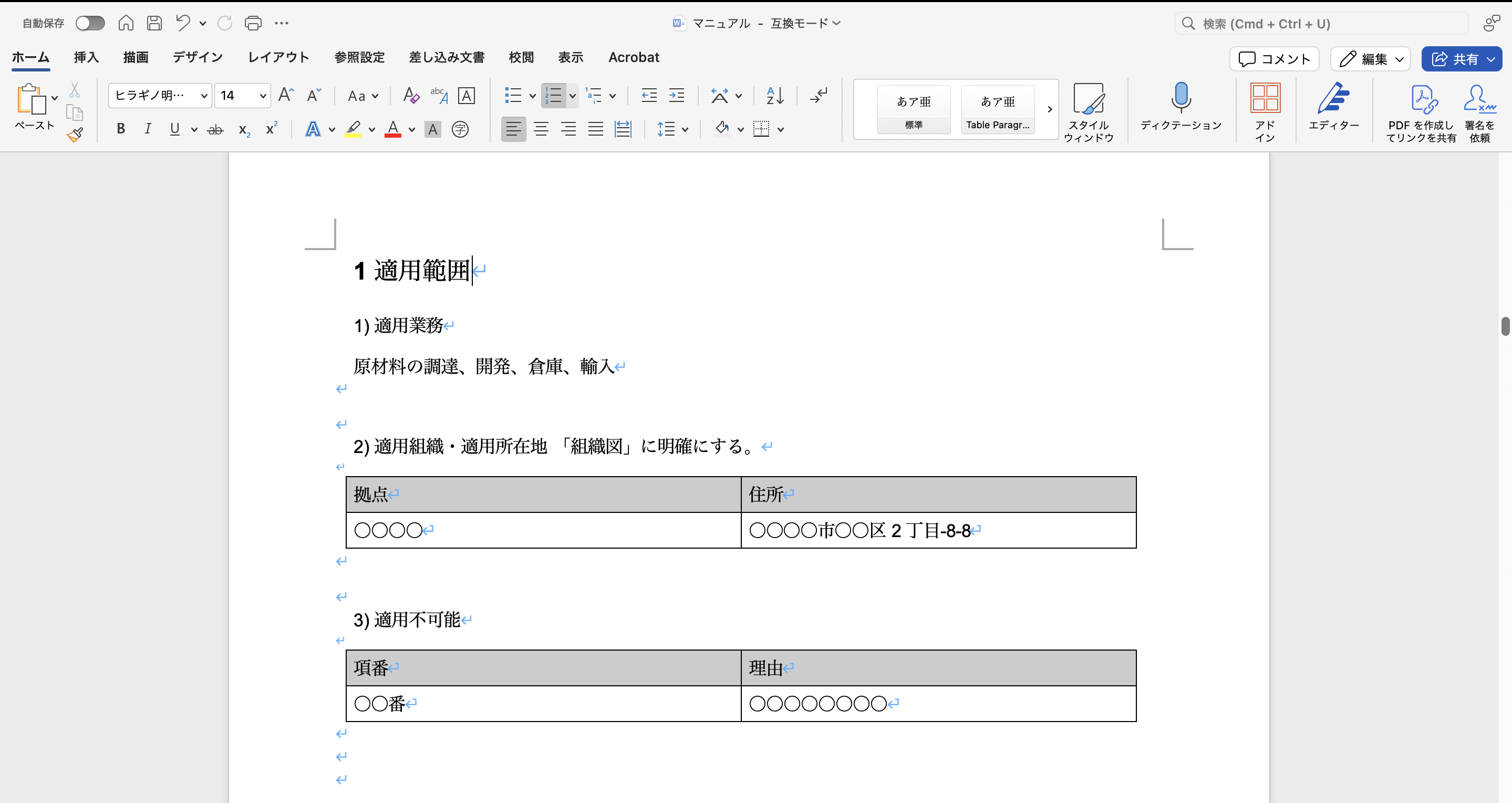Open the font size dropdown

tap(262, 96)
